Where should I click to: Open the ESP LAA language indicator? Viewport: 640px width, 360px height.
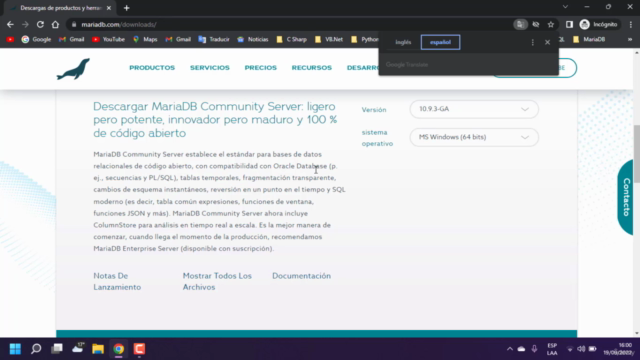pyautogui.click(x=552, y=349)
